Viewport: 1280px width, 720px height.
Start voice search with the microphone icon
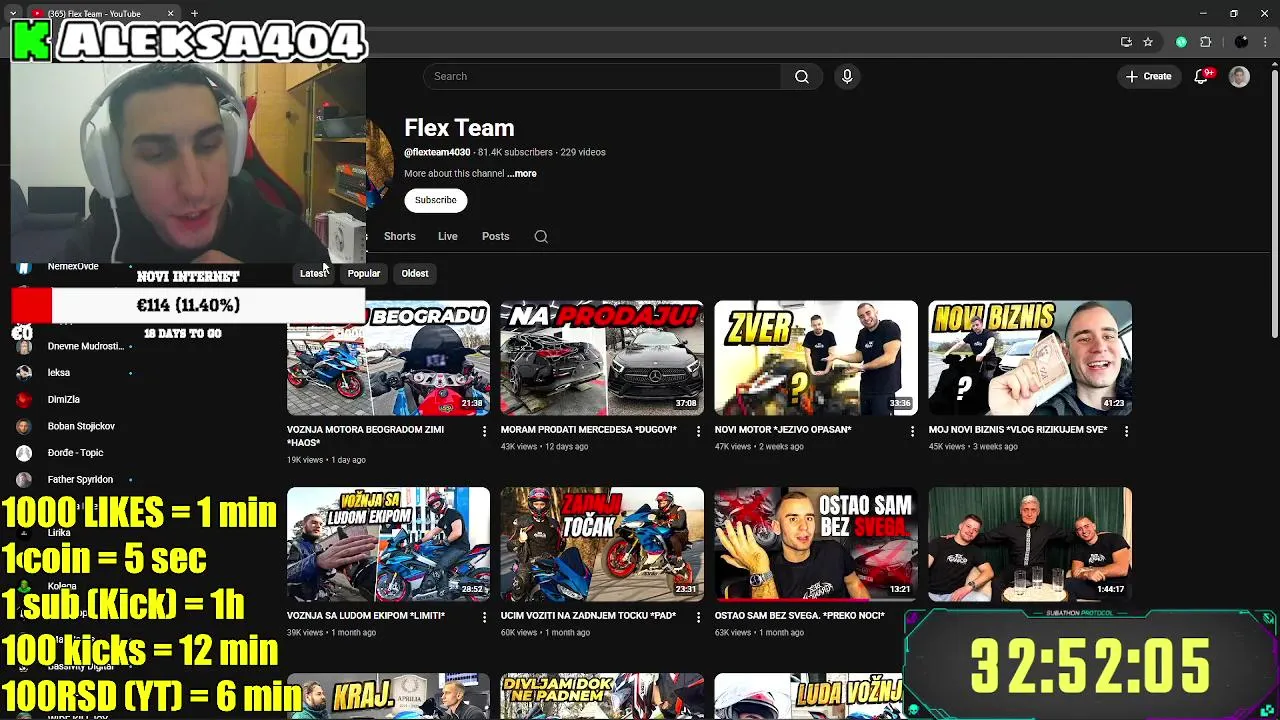click(847, 76)
